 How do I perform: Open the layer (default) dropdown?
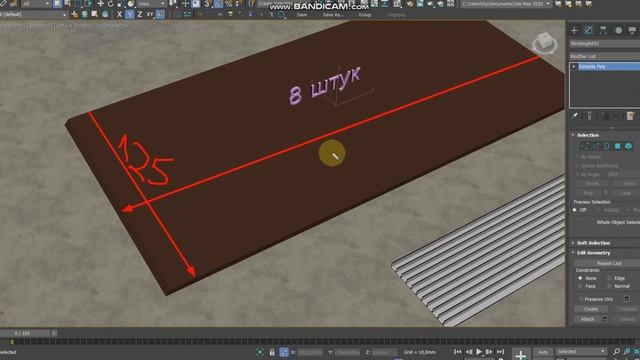[x=33, y=14]
